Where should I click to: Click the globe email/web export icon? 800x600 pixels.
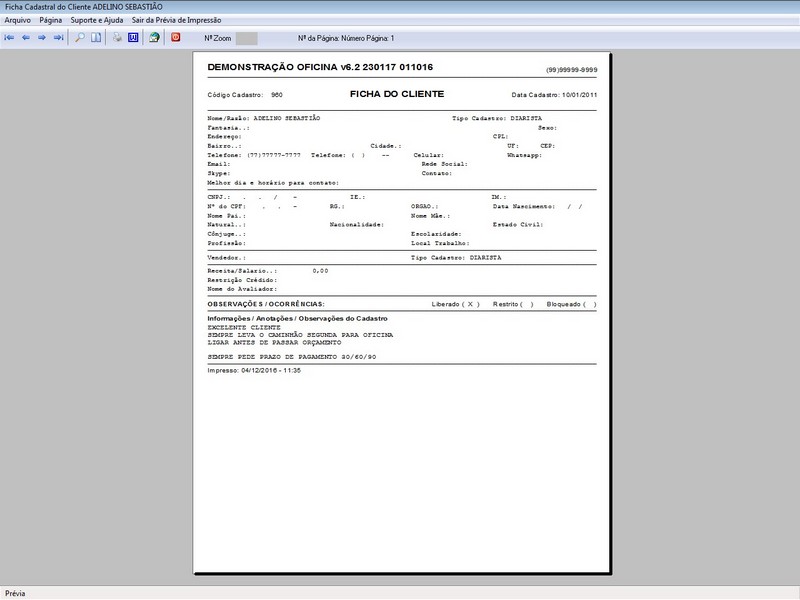[154, 38]
